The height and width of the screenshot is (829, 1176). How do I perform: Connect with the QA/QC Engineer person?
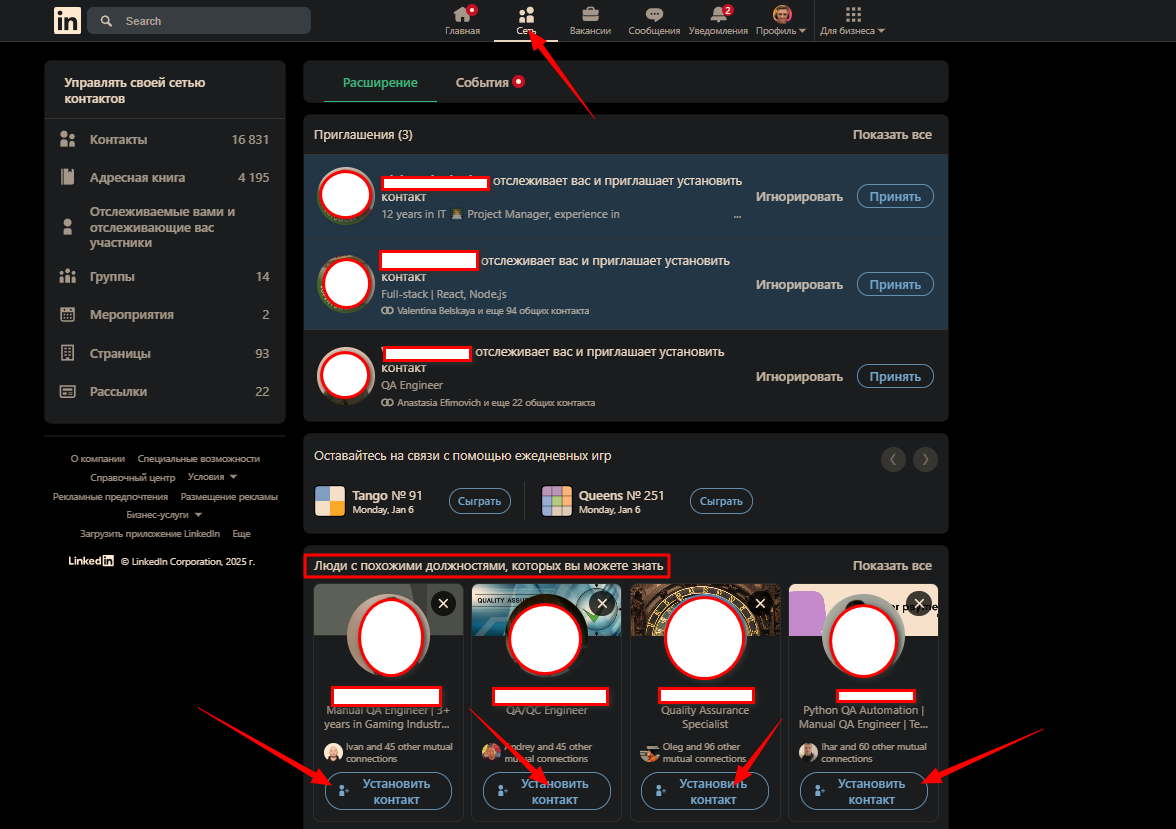(x=547, y=791)
